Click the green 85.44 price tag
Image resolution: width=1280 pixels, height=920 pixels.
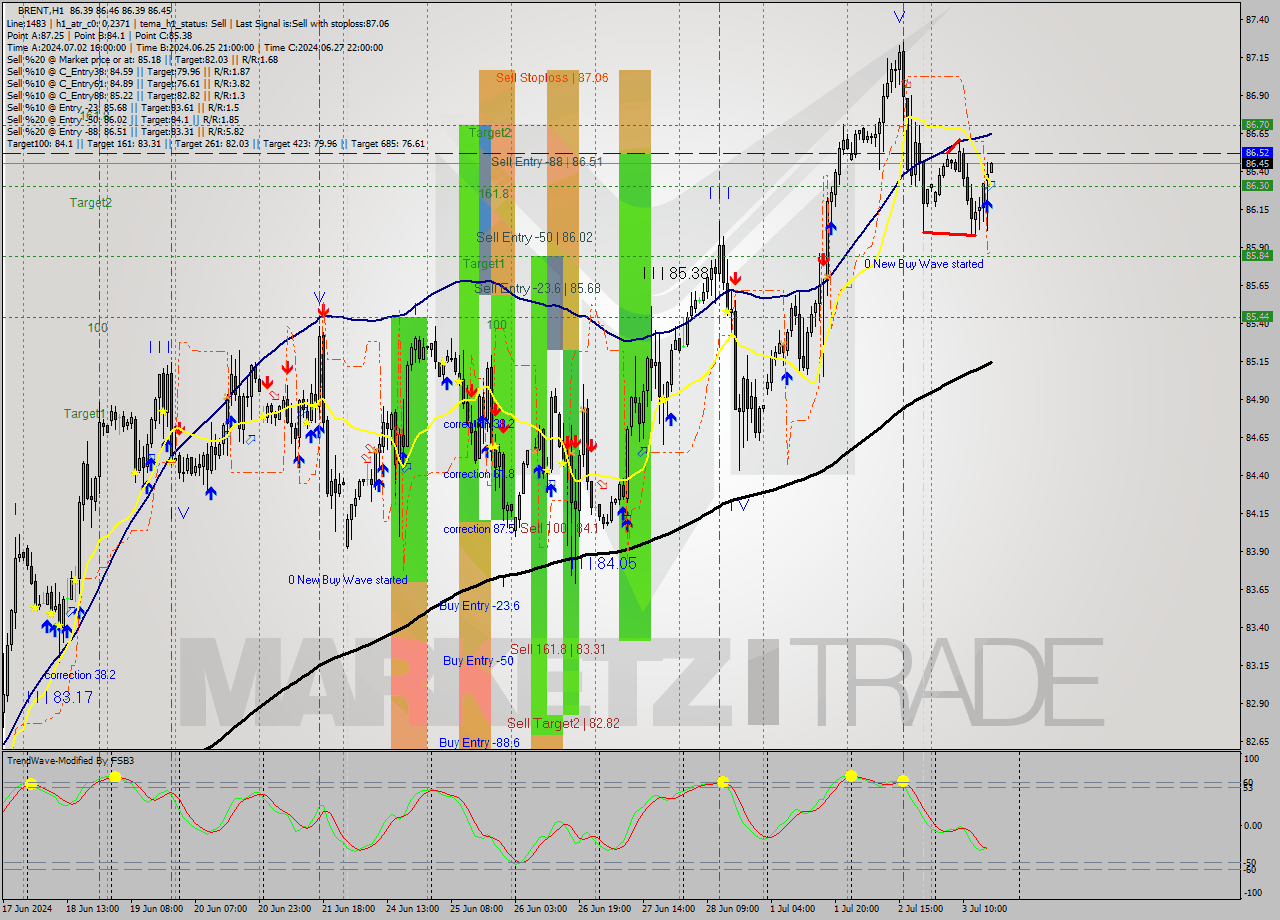click(1257, 317)
